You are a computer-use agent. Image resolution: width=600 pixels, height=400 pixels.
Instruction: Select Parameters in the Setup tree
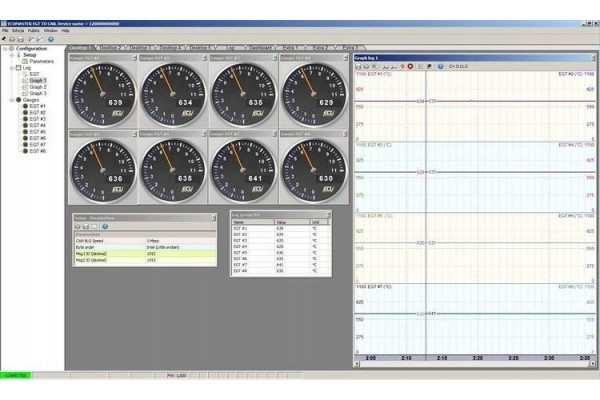point(41,61)
